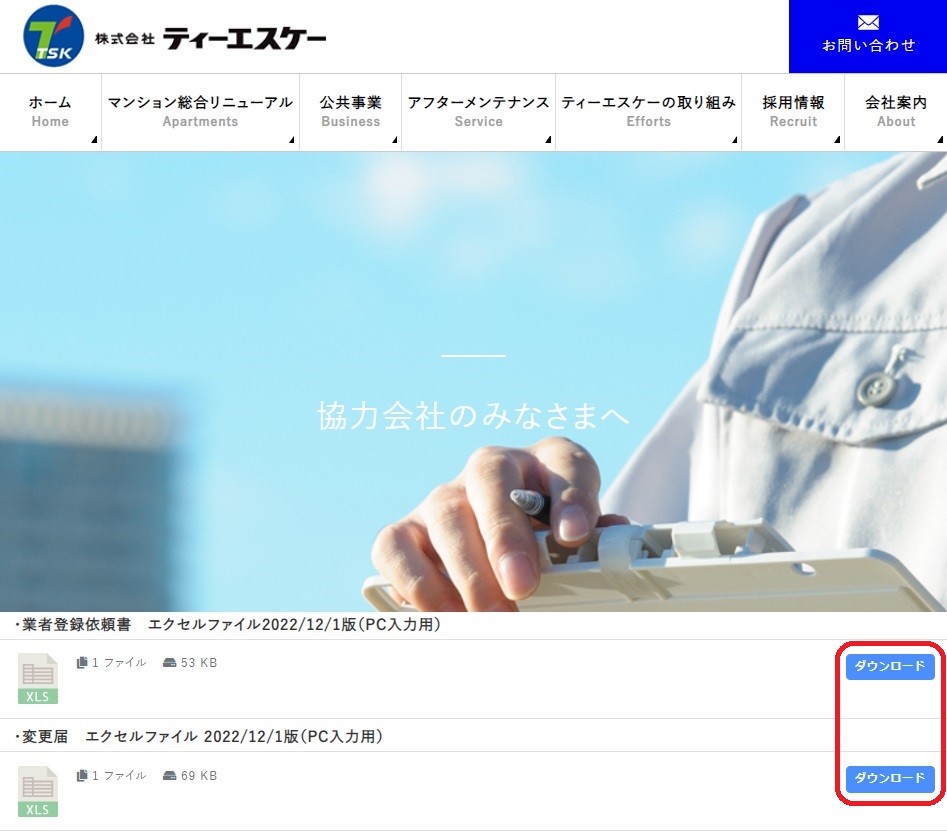Click the envelope icon in contact box
Image resolution: width=947 pixels, height=832 pixels.
pyautogui.click(x=868, y=22)
